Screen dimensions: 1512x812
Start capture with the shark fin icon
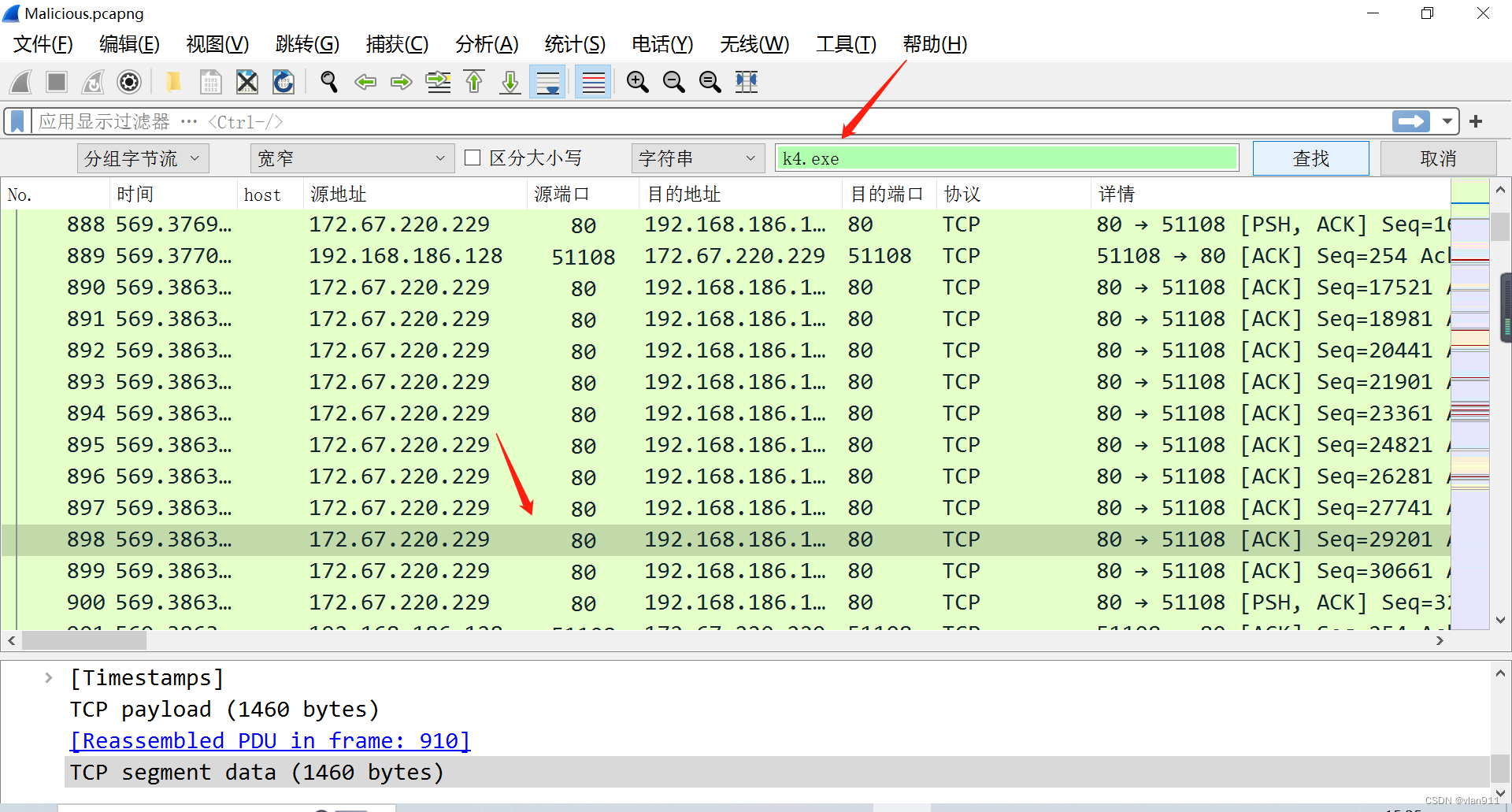21,82
